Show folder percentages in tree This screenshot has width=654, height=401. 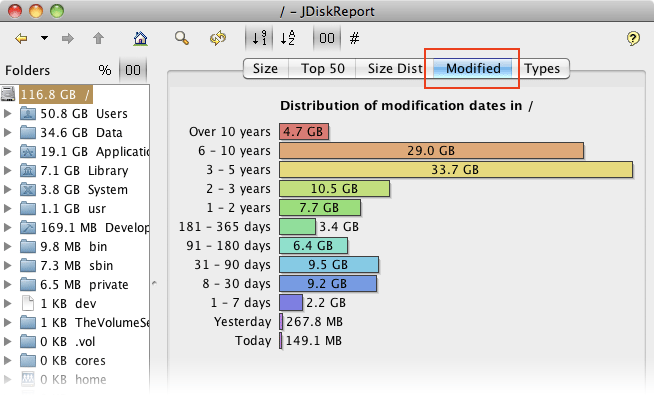point(105,70)
